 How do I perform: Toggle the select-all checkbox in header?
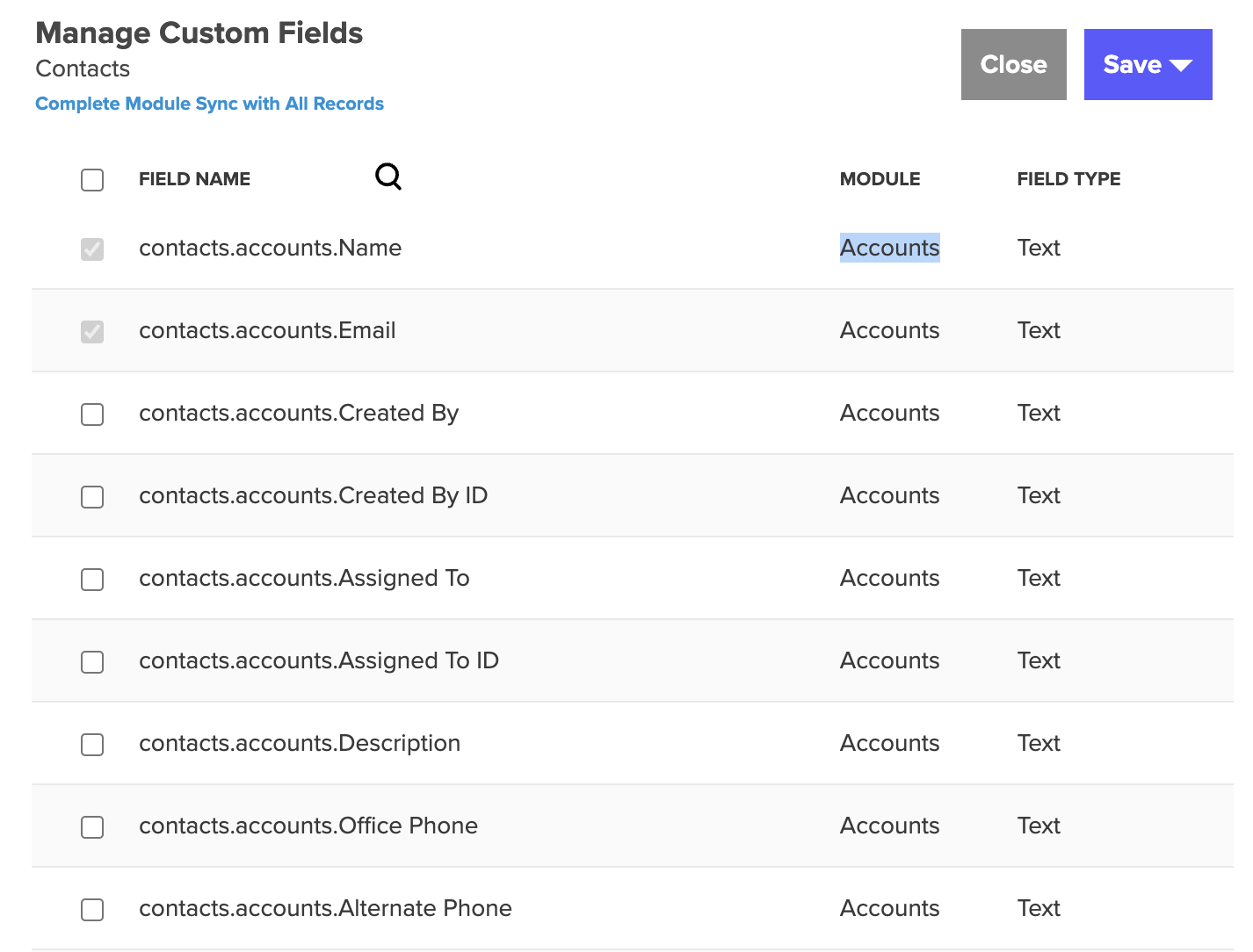pos(92,180)
